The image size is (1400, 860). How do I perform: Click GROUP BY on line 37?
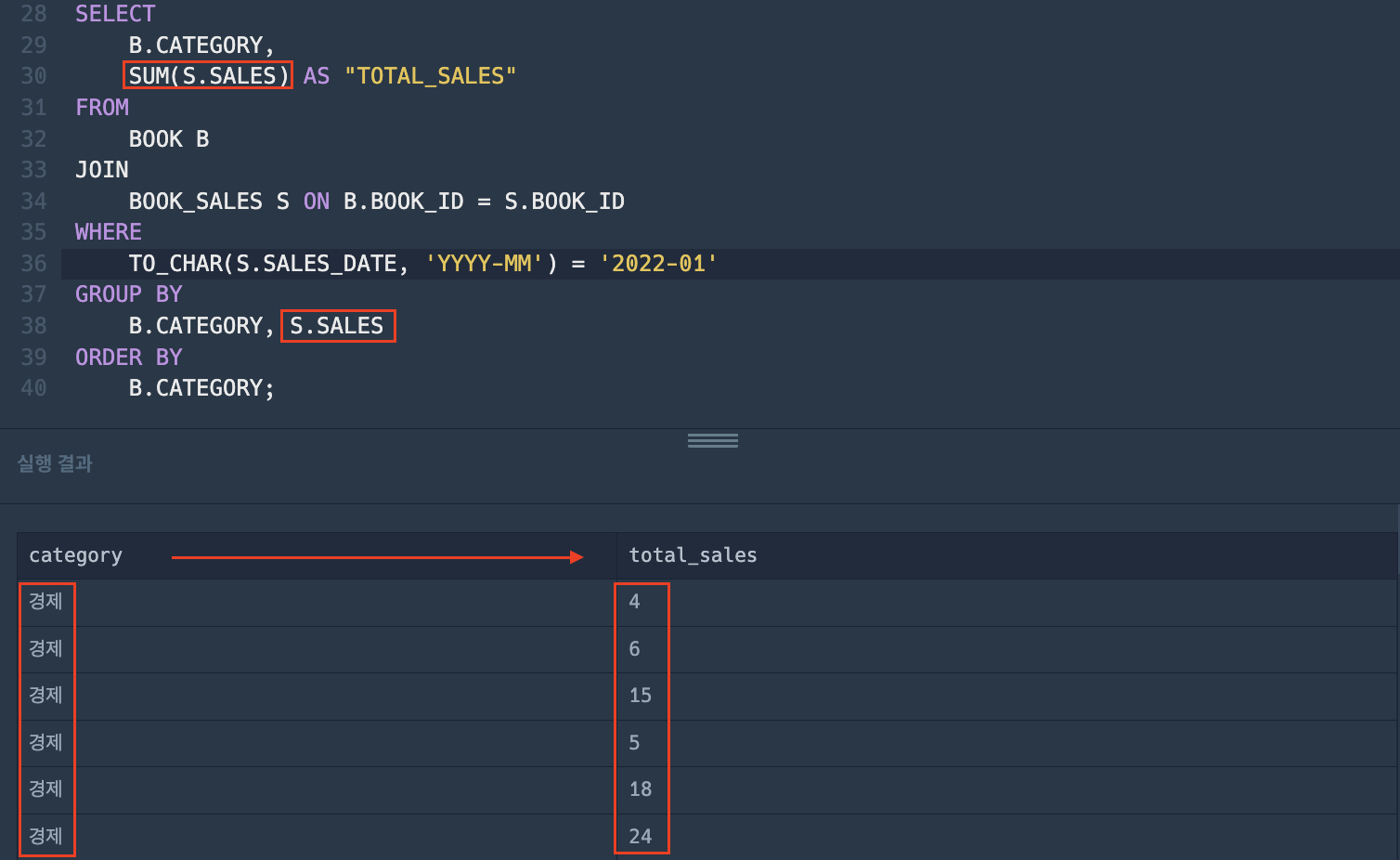tap(129, 294)
